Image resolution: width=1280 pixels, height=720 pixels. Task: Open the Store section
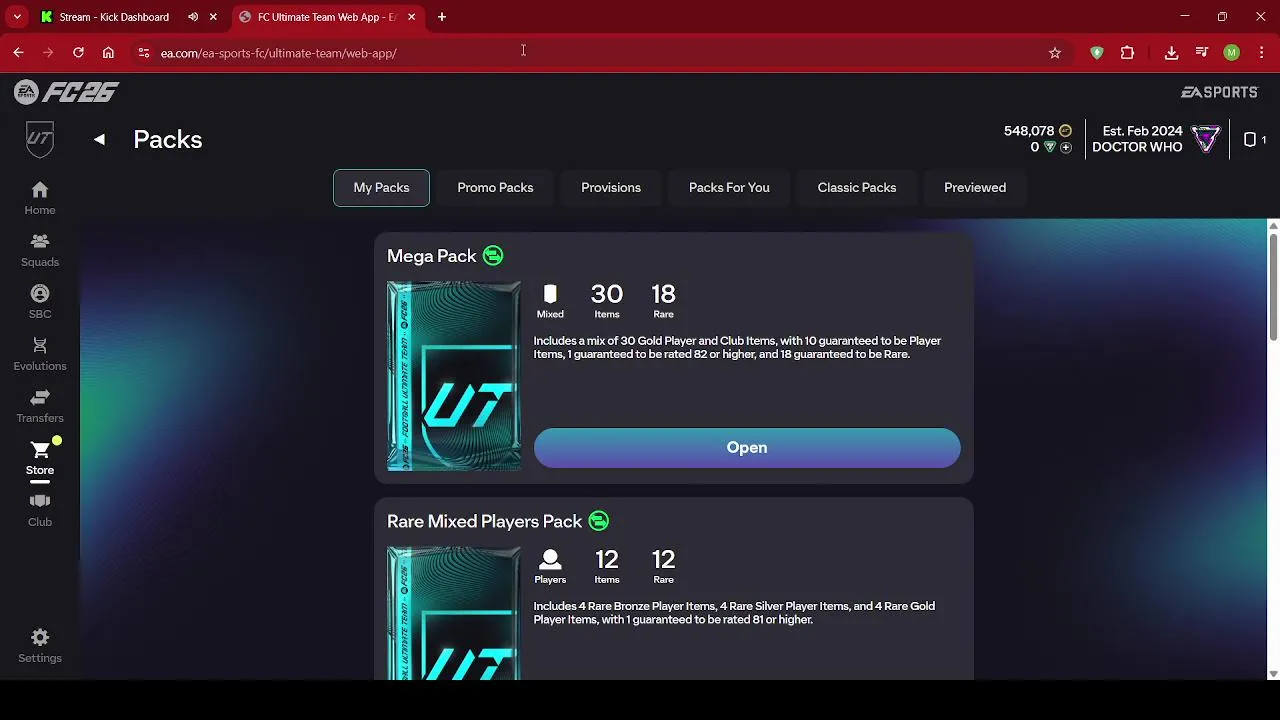pos(40,458)
